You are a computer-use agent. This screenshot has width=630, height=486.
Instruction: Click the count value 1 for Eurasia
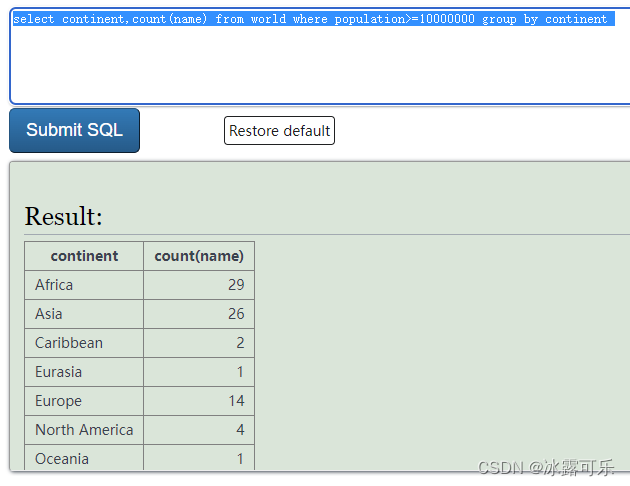coord(199,372)
